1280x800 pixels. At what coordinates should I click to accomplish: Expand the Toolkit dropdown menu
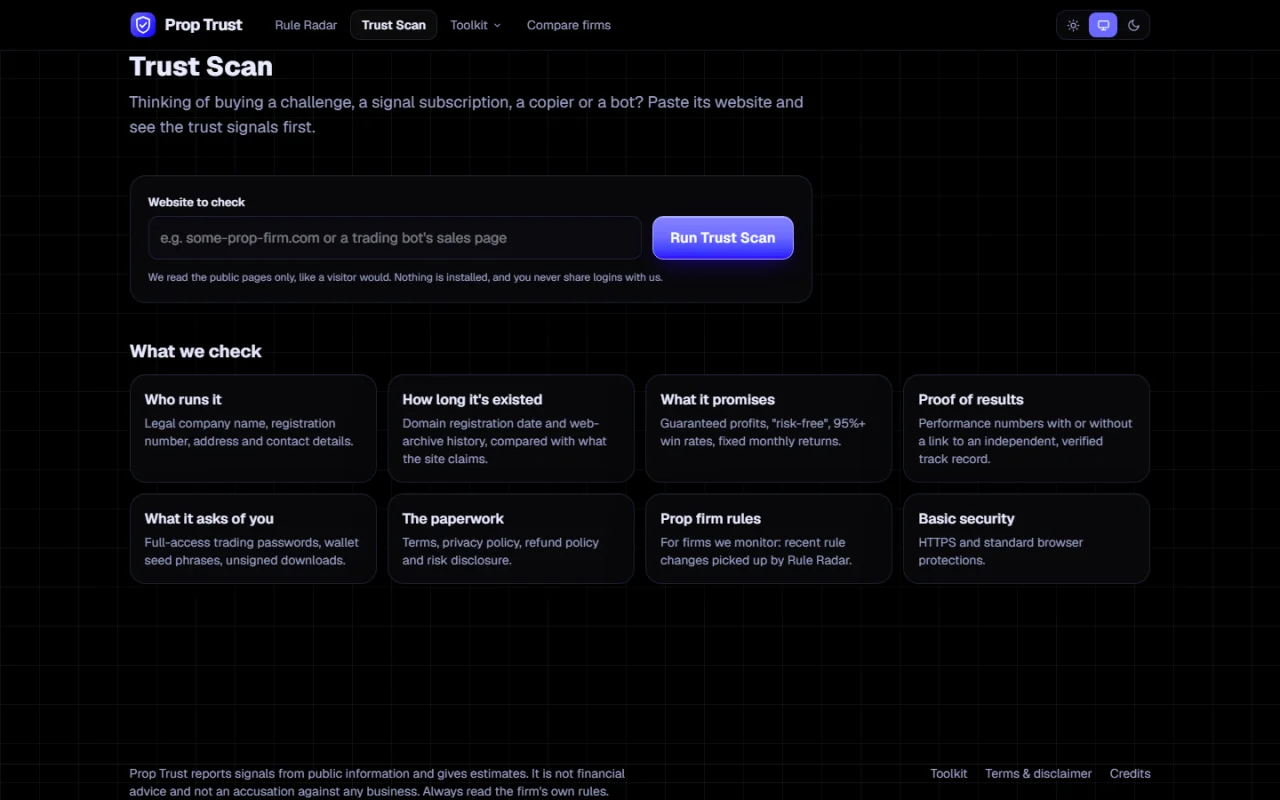point(475,25)
